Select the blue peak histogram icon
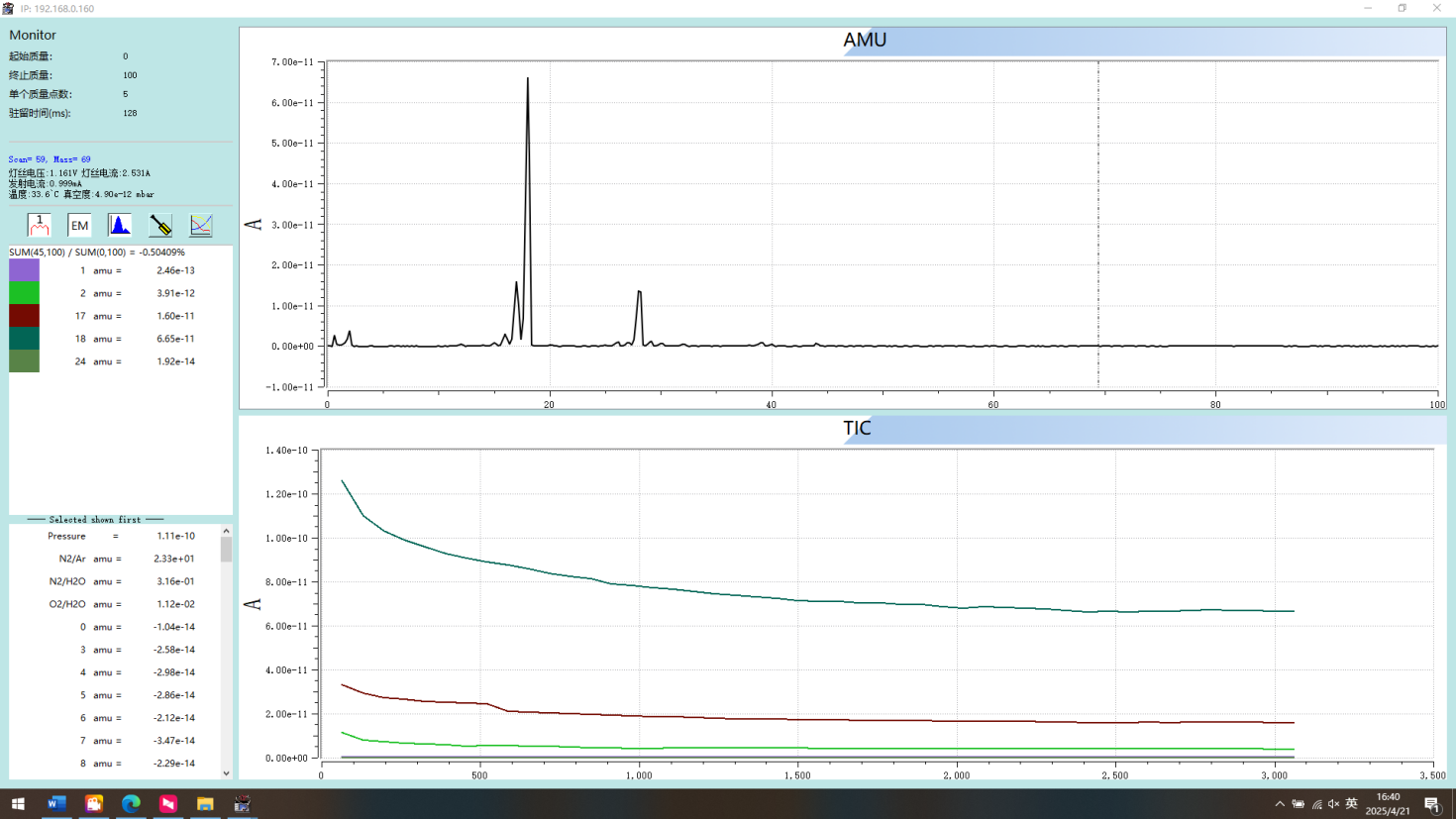 120,225
